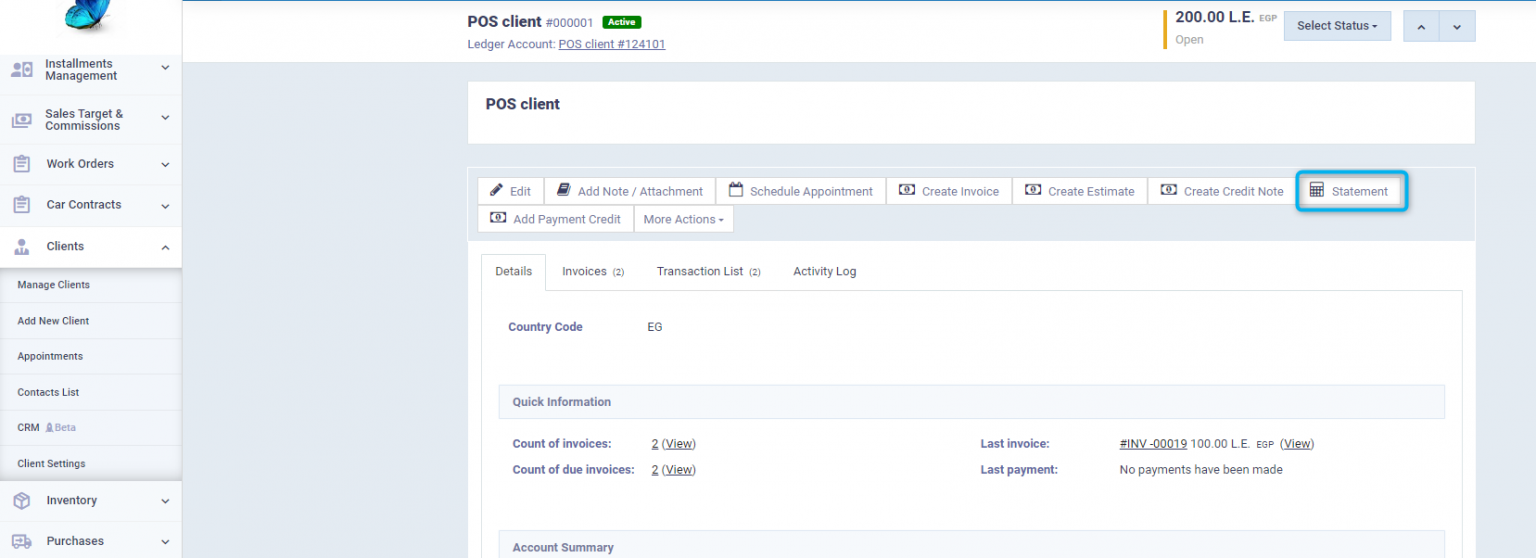
Task: Open the #INV -00019 invoice link
Action: tap(1153, 444)
